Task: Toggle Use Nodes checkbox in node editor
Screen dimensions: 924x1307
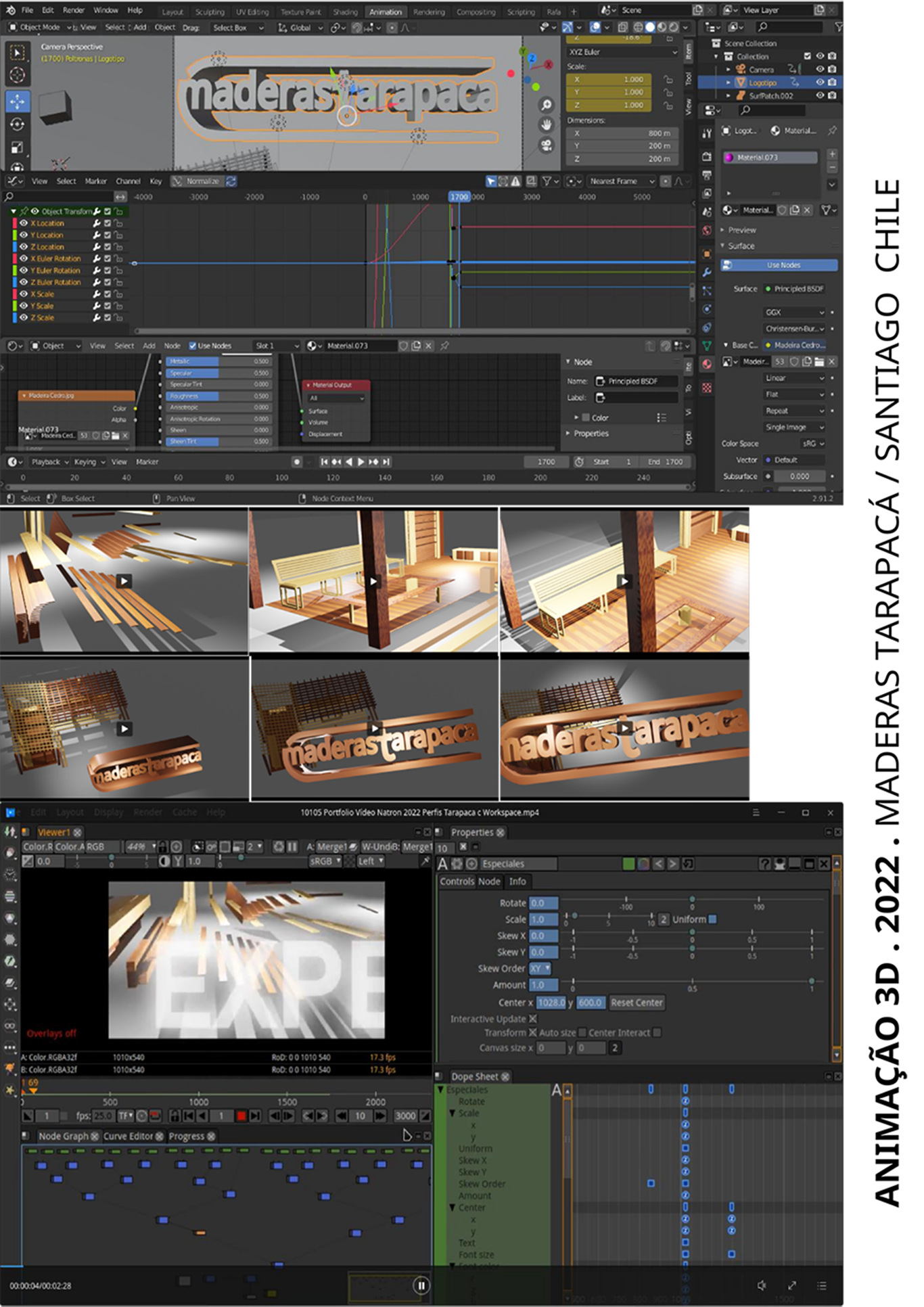Action: coord(193,346)
